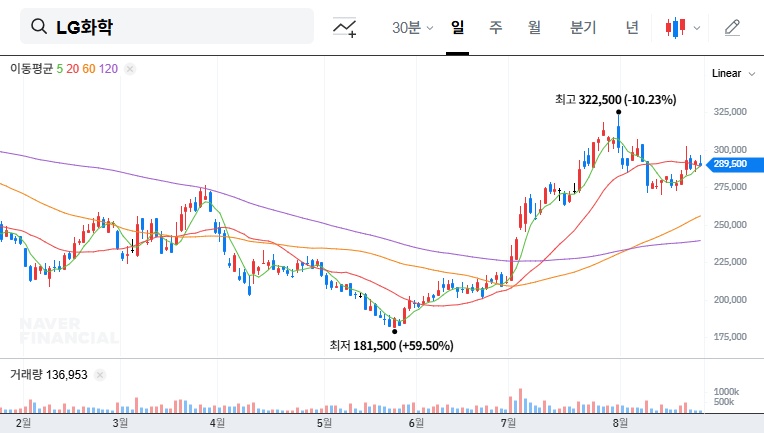
Task: Click the 6월 label on time axis
Action: [x=416, y=423]
